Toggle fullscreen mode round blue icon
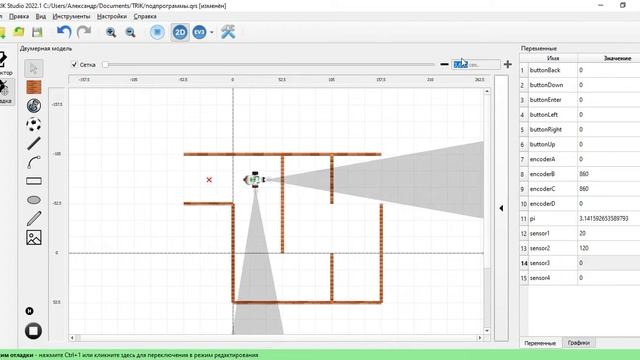Viewport: 640px width, 360px height. coord(157,32)
